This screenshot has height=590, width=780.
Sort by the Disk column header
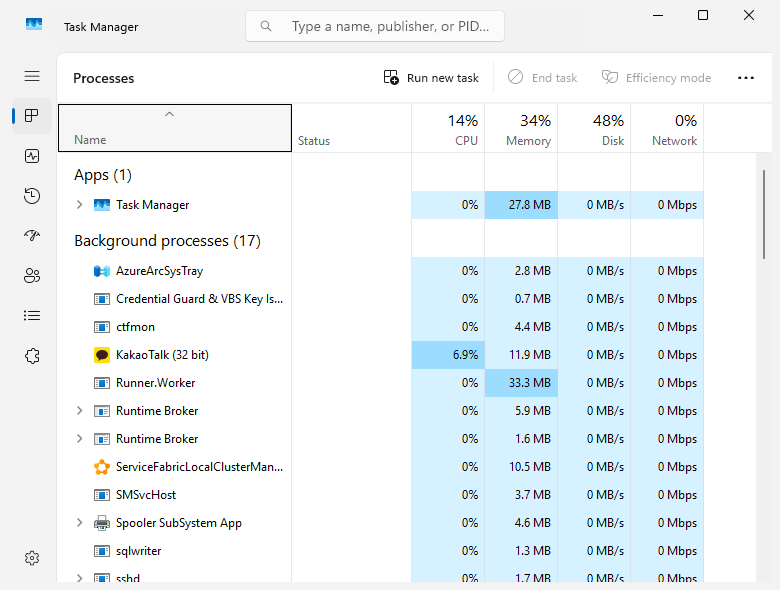[x=594, y=128]
